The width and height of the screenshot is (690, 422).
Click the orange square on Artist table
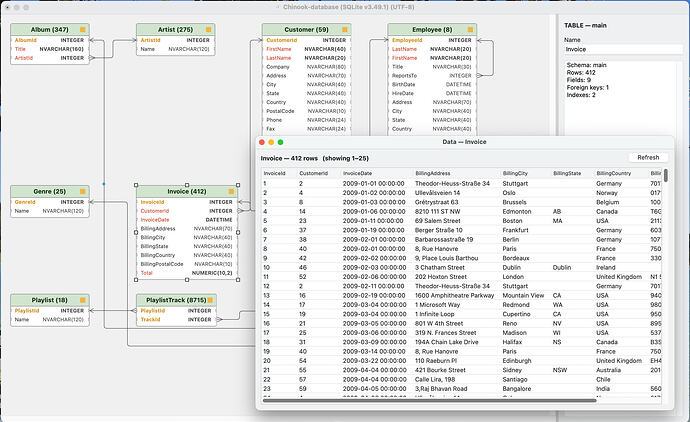(x=209, y=29)
